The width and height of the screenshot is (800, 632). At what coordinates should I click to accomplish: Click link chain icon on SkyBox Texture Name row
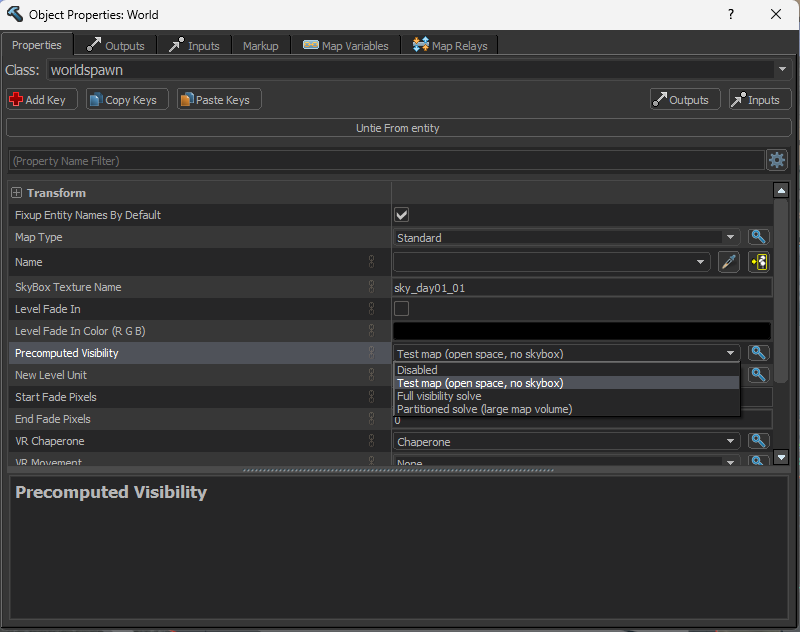371,287
